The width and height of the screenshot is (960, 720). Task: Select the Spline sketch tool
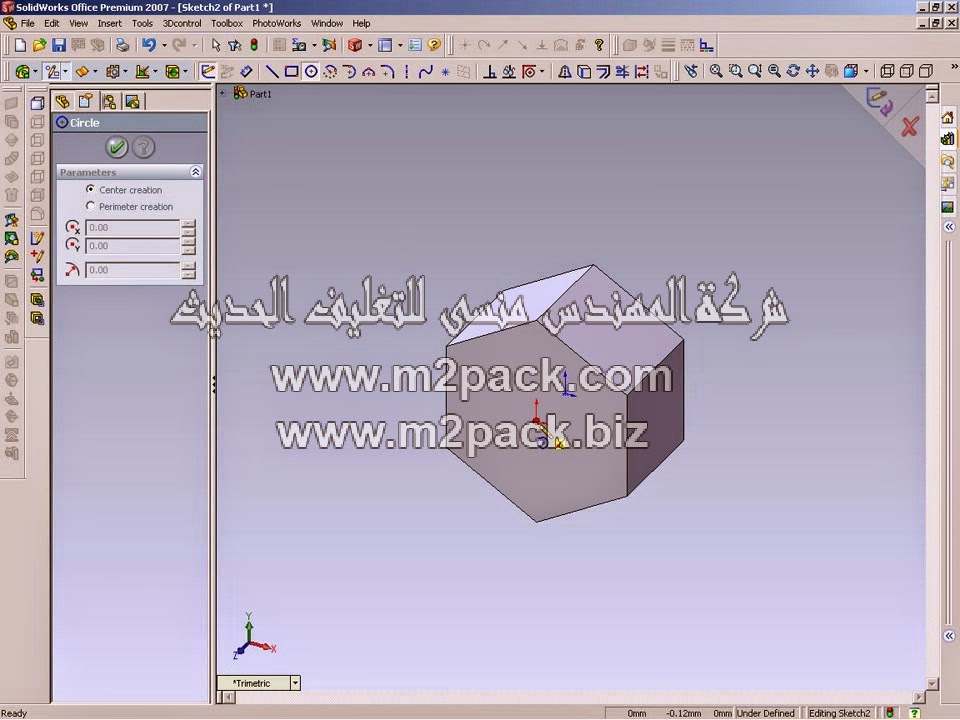pos(426,72)
